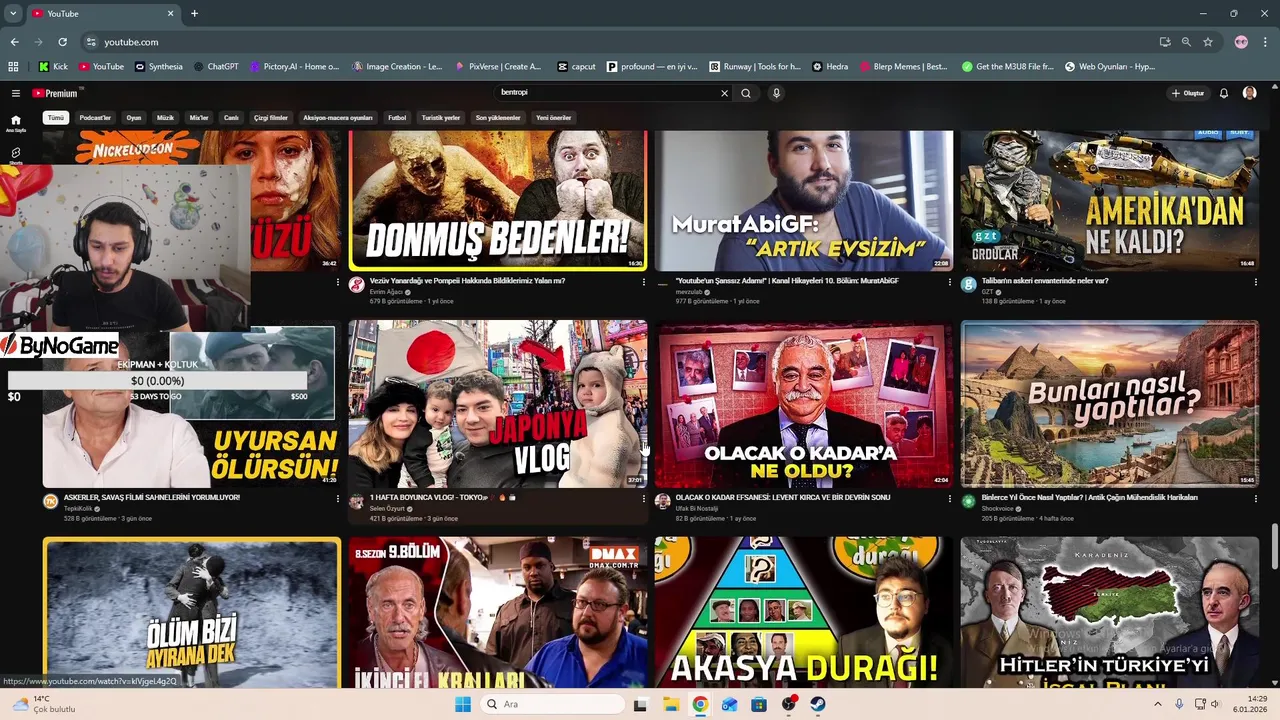Screen dimensions: 1280x720
Task: Bookmark this page with the star icon
Action: coord(1208,42)
